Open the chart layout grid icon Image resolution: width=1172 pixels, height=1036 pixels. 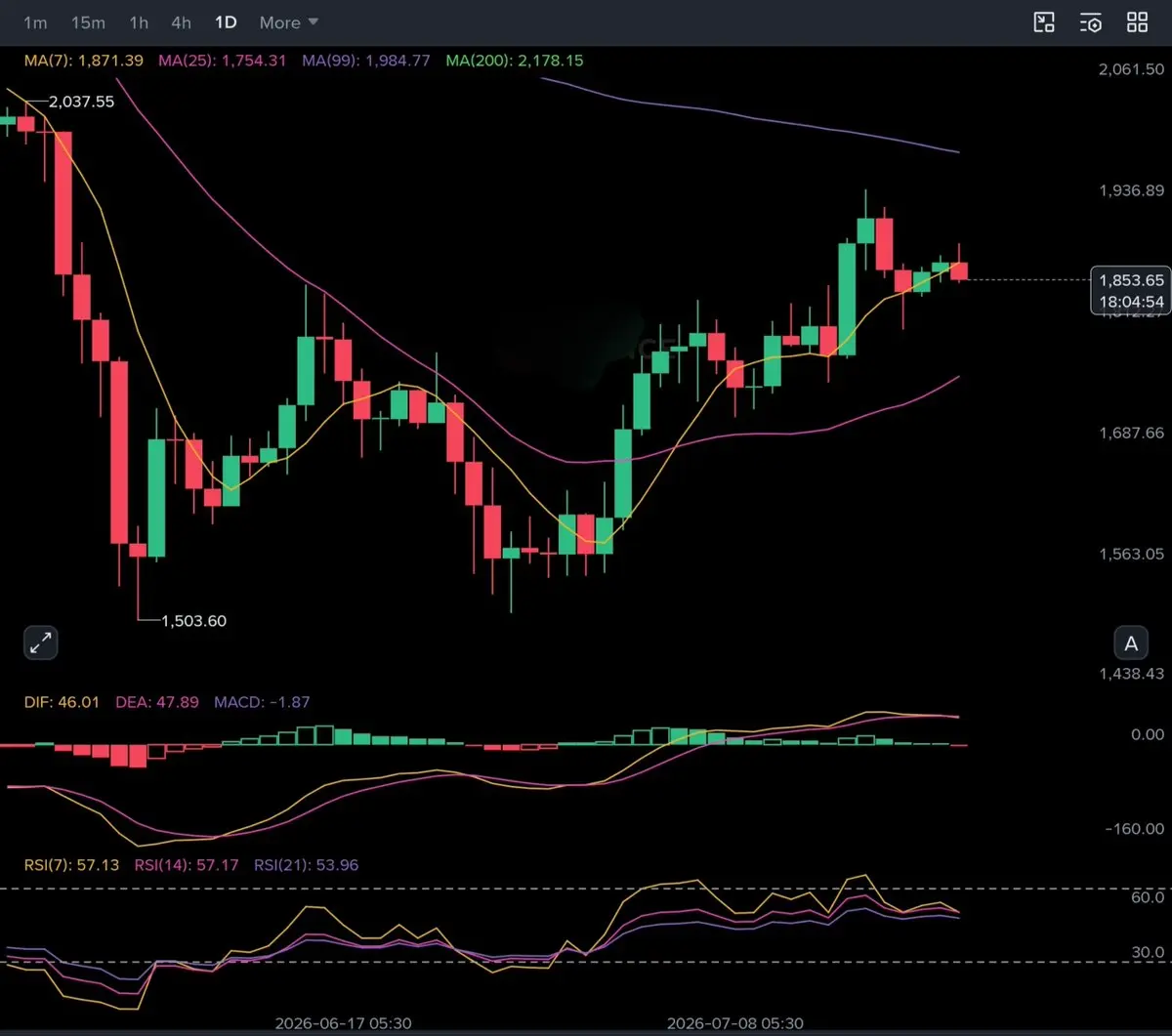coord(1137,22)
